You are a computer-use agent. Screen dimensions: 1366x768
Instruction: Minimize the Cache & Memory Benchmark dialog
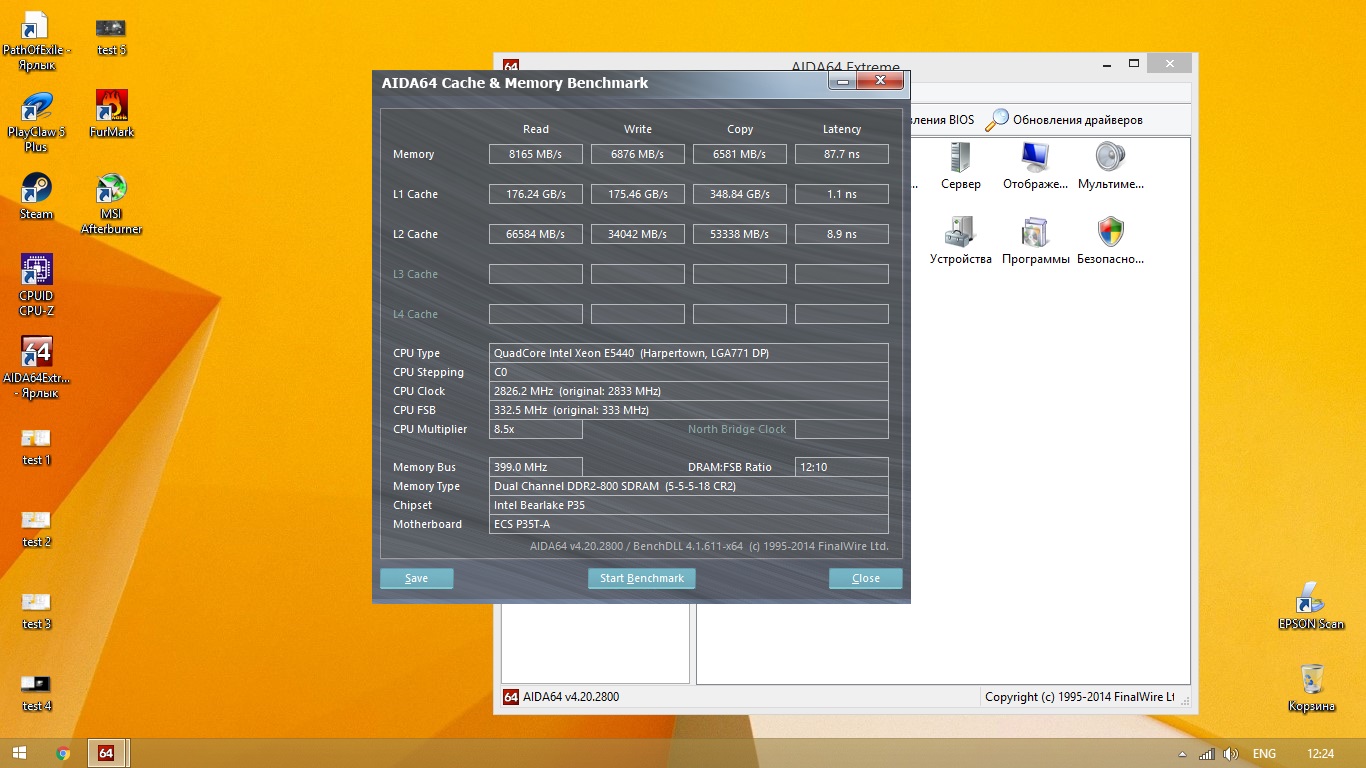(842, 81)
